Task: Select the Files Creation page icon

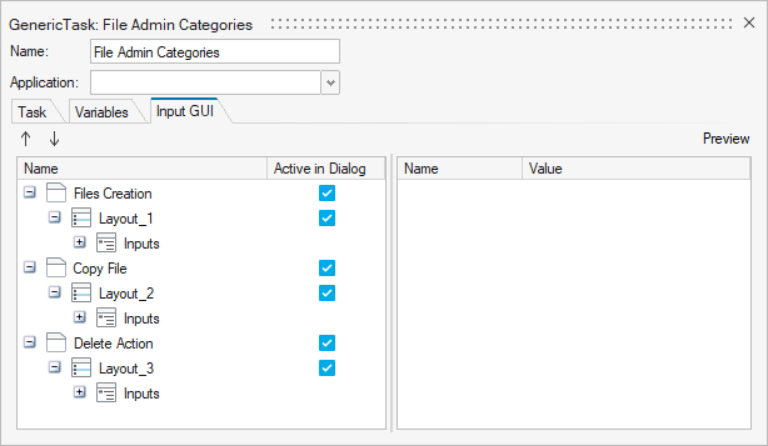Action: pos(56,193)
